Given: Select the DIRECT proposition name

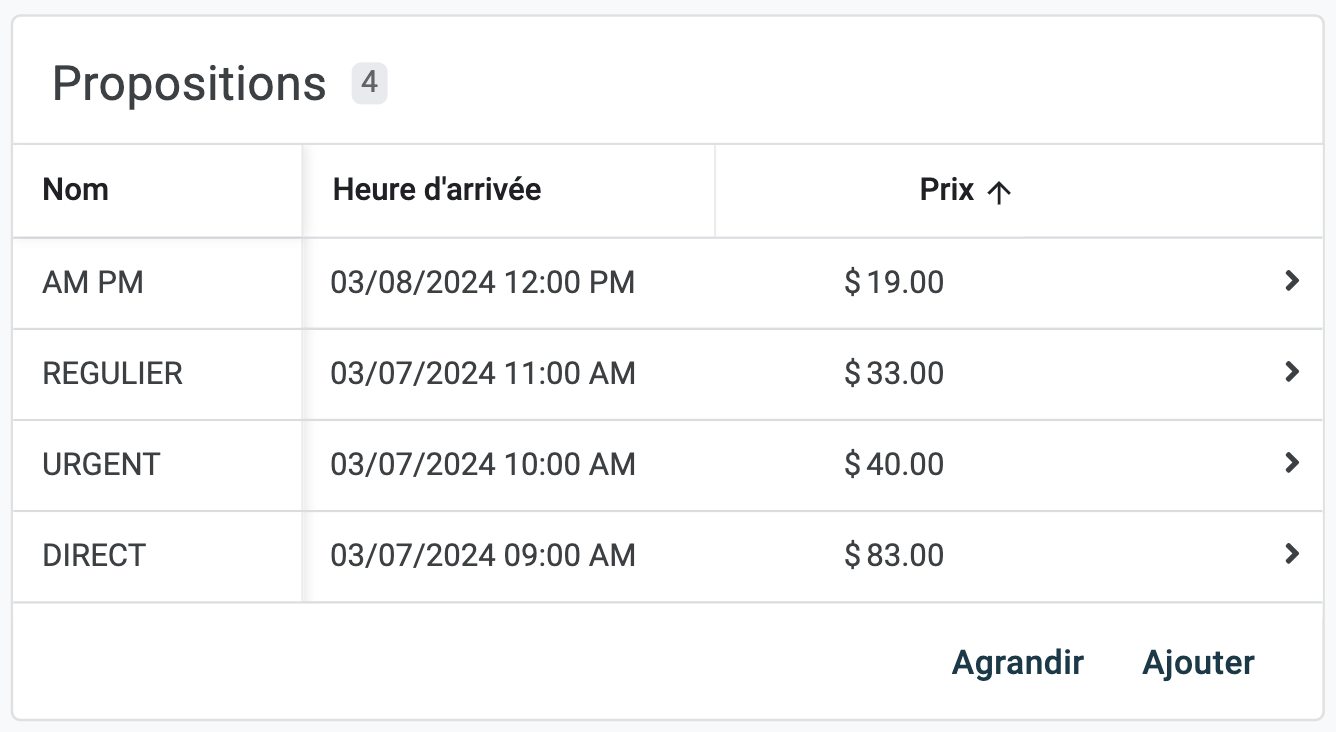Looking at the screenshot, I should 94,555.
